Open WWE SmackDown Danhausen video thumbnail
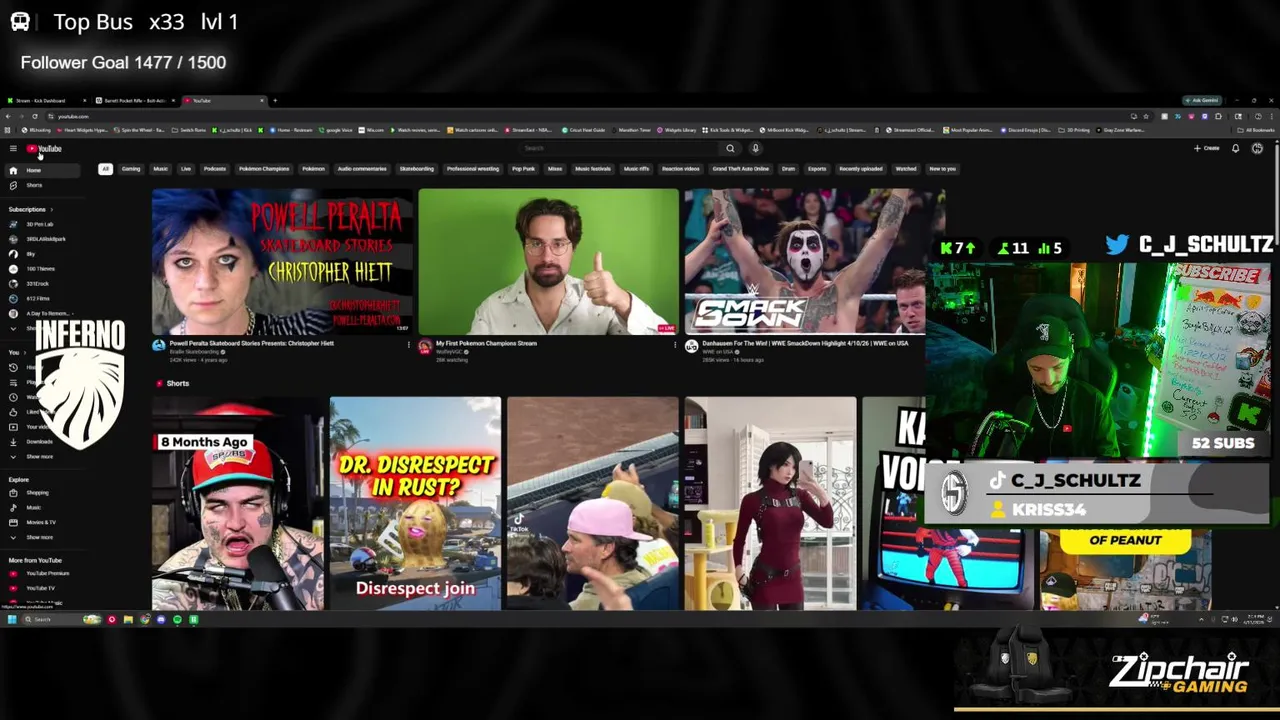This screenshot has width=1280, height=720. tap(814, 261)
